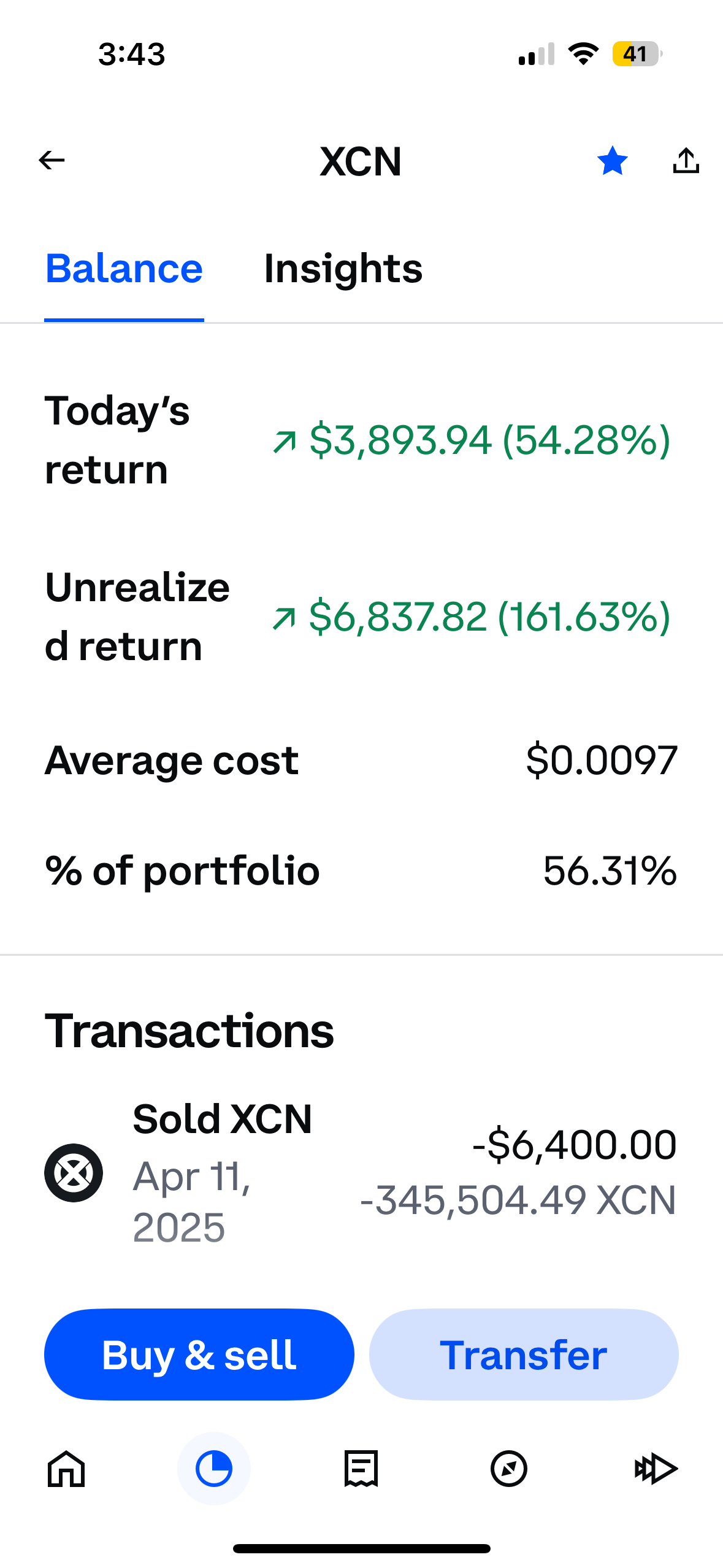
Task: Open the Sold XCN transaction details
Action: (x=222, y=1120)
